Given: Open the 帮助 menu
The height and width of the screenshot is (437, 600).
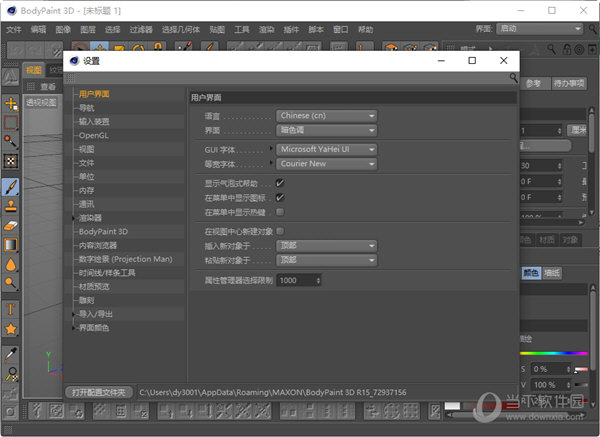Looking at the screenshot, I should click(365, 29).
